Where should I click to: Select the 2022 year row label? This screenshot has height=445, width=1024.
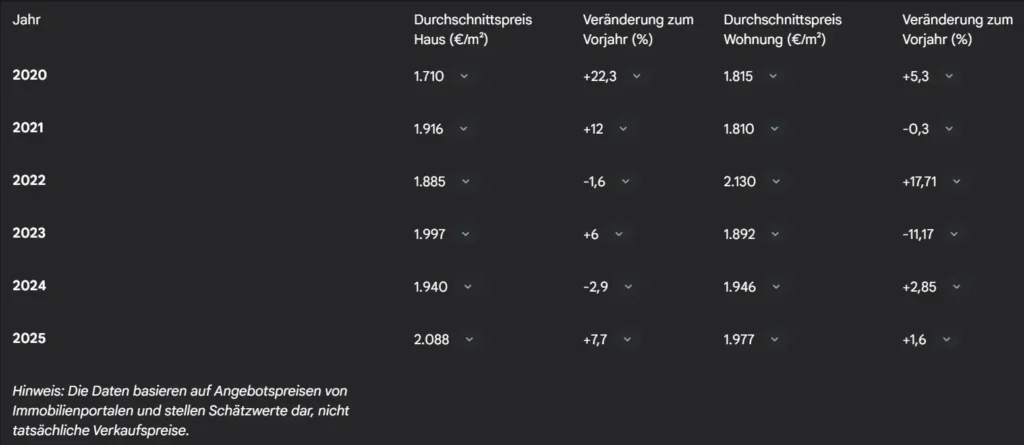(30, 181)
